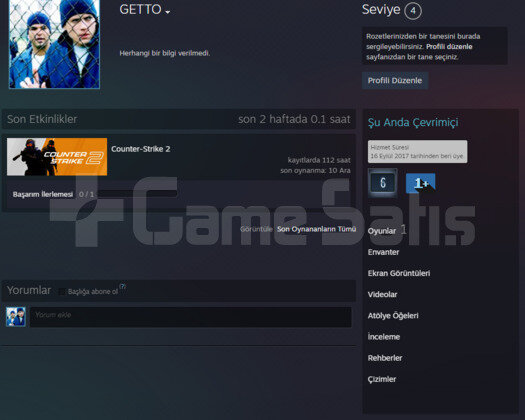Screen dimensions: 525x420
Task: Open the Seviye level 4 badge
Action: pos(413,11)
